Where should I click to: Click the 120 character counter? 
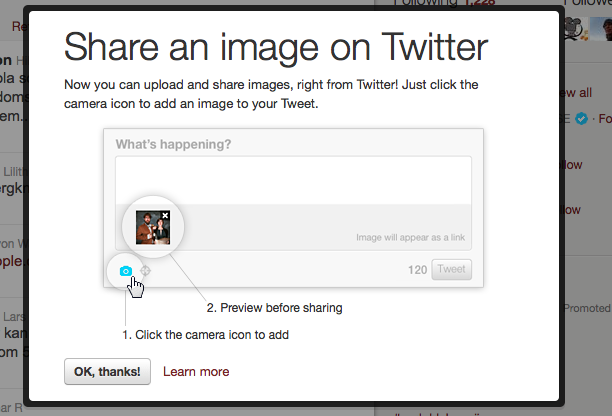click(x=417, y=270)
